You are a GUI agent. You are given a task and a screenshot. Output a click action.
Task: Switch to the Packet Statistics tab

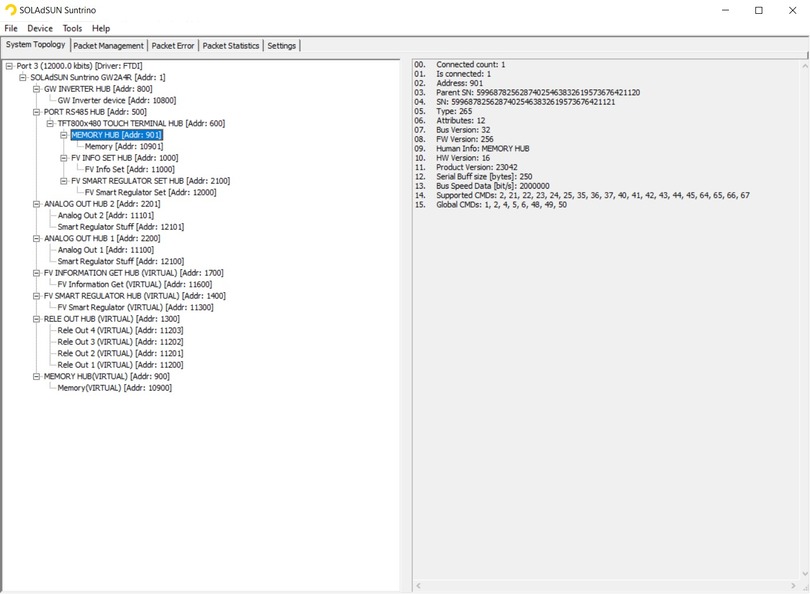pyautogui.click(x=231, y=46)
